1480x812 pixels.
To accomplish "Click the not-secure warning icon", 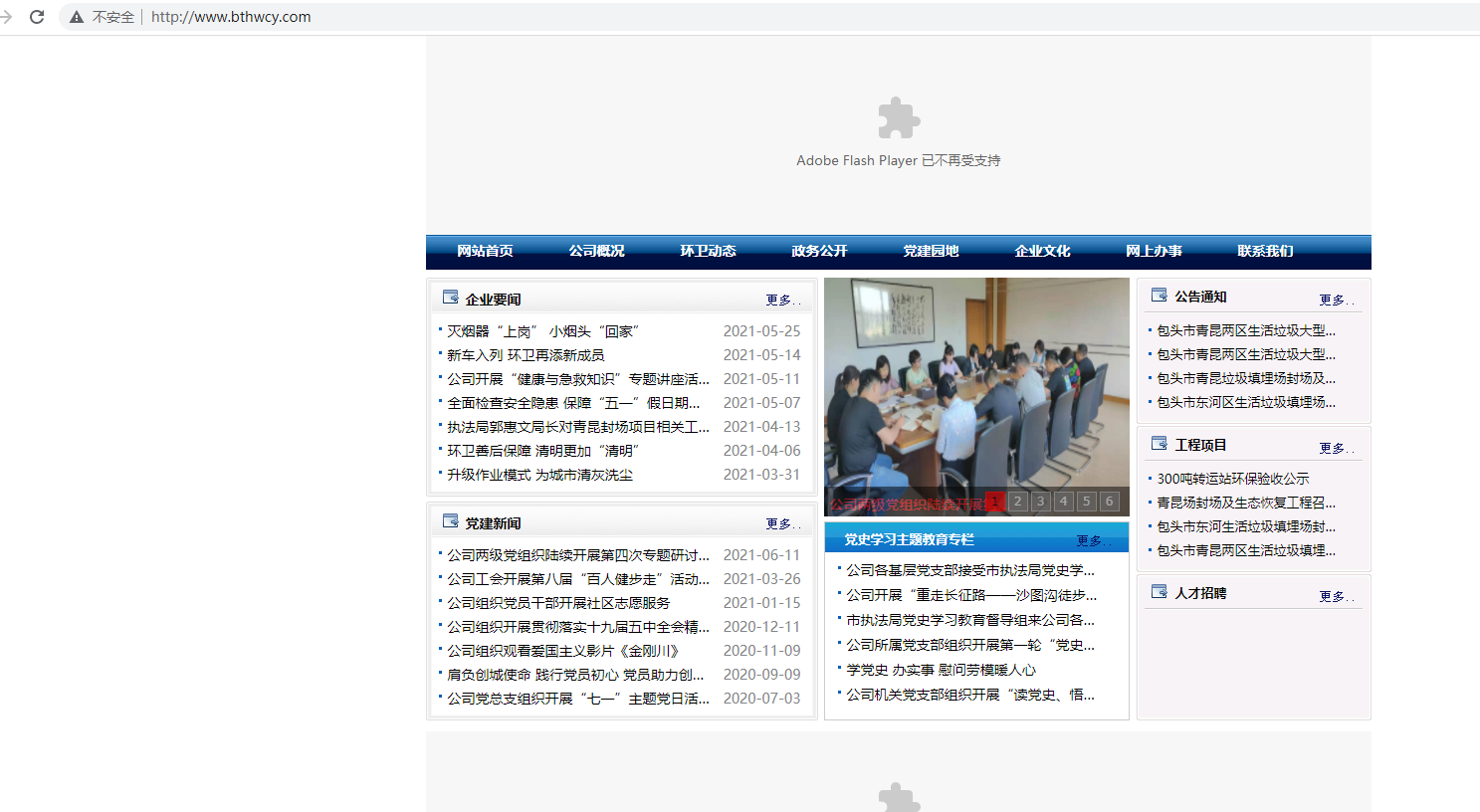I will click(x=77, y=17).
